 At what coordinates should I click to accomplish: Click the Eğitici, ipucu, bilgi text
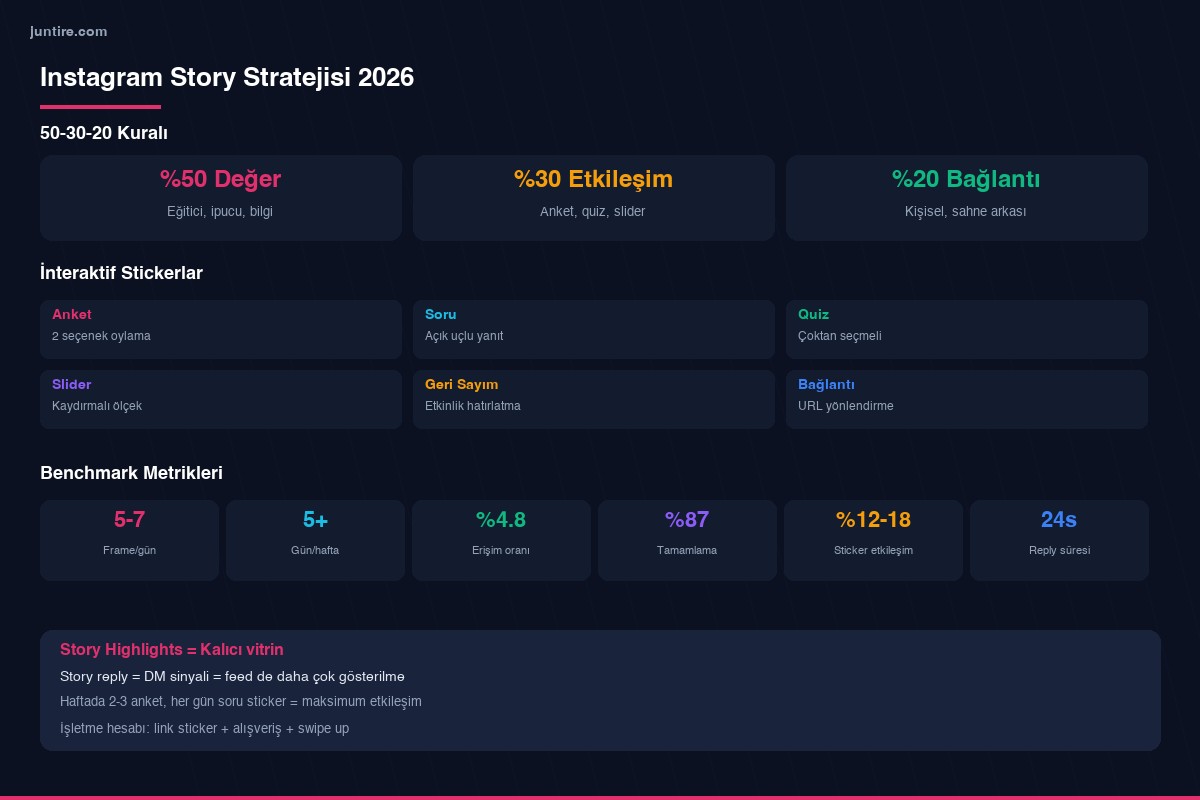[220, 212]
